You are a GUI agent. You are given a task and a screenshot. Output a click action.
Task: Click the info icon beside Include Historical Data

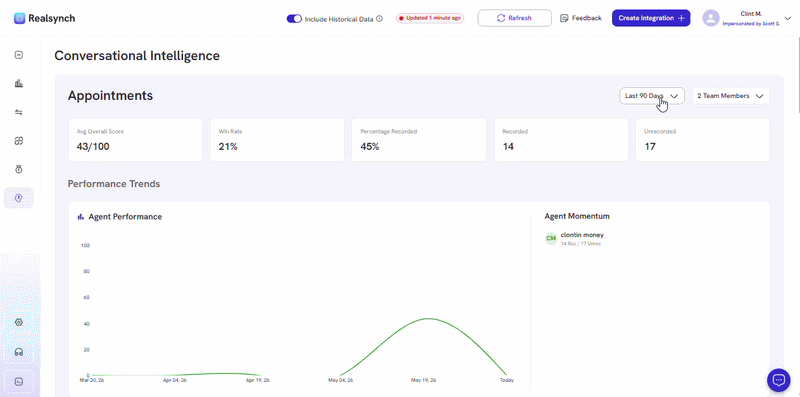coord(379,19)
